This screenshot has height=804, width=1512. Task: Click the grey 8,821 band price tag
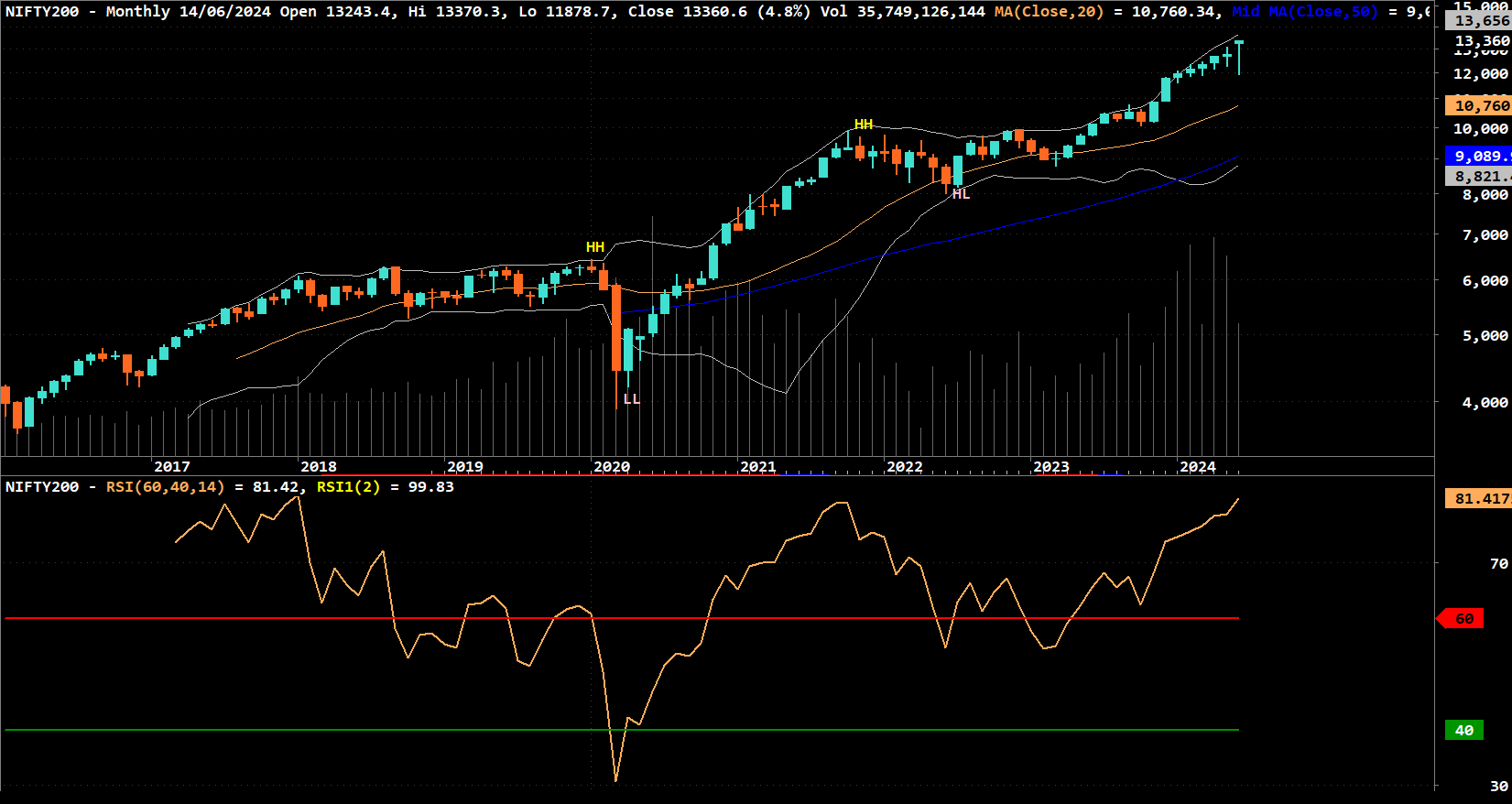point(1479,176)
